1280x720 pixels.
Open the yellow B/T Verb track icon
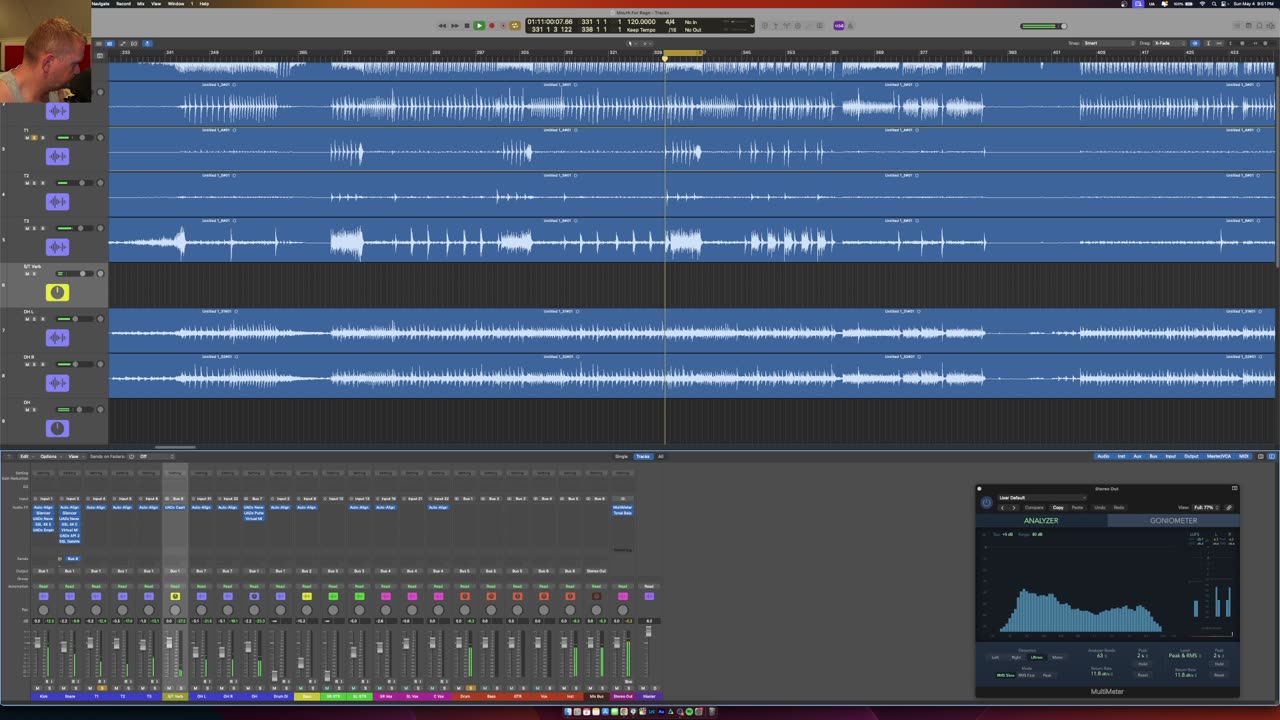point(57,292)
